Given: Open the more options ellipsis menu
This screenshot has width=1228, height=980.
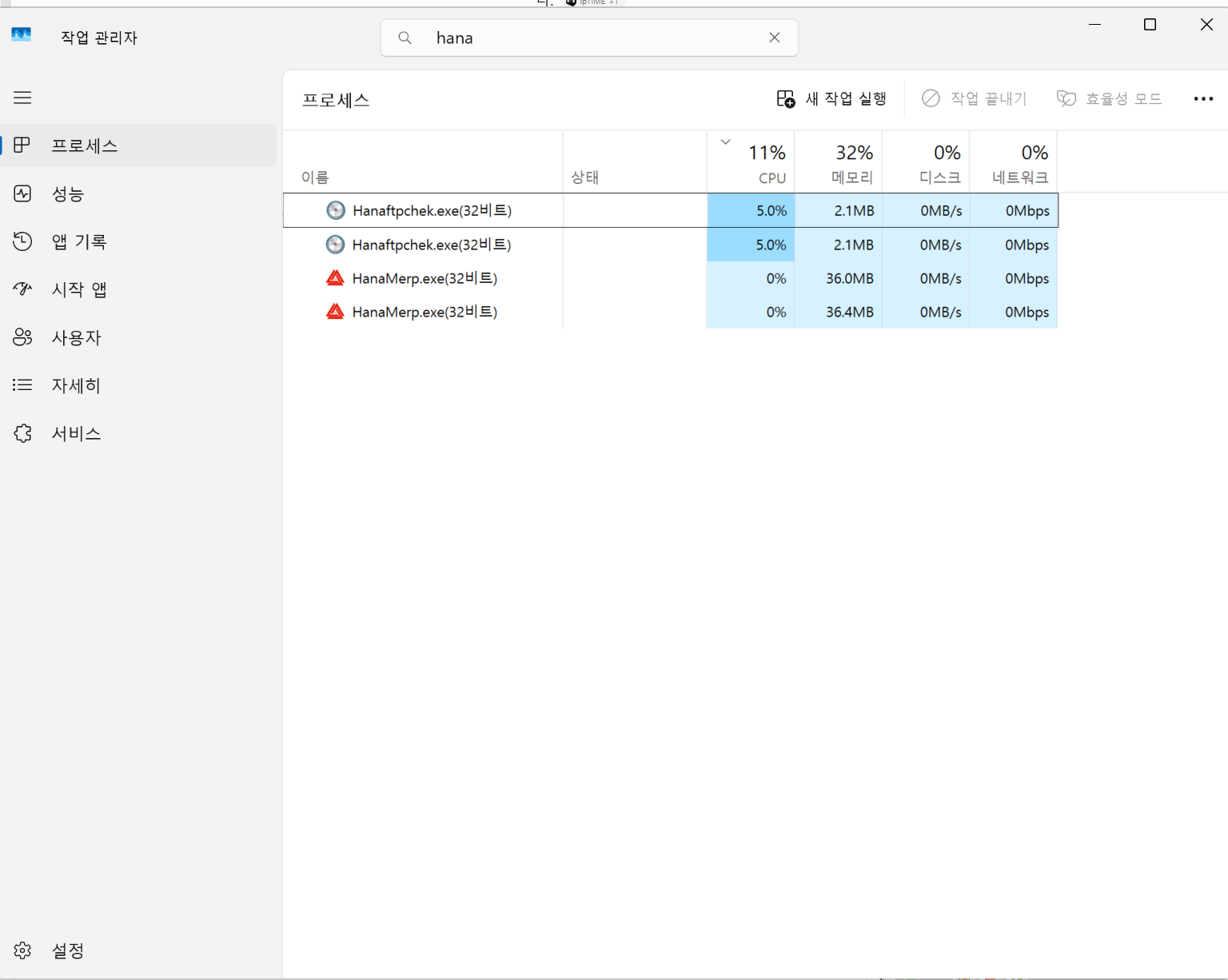Looking at the screenshot, I should [1203, 99].
